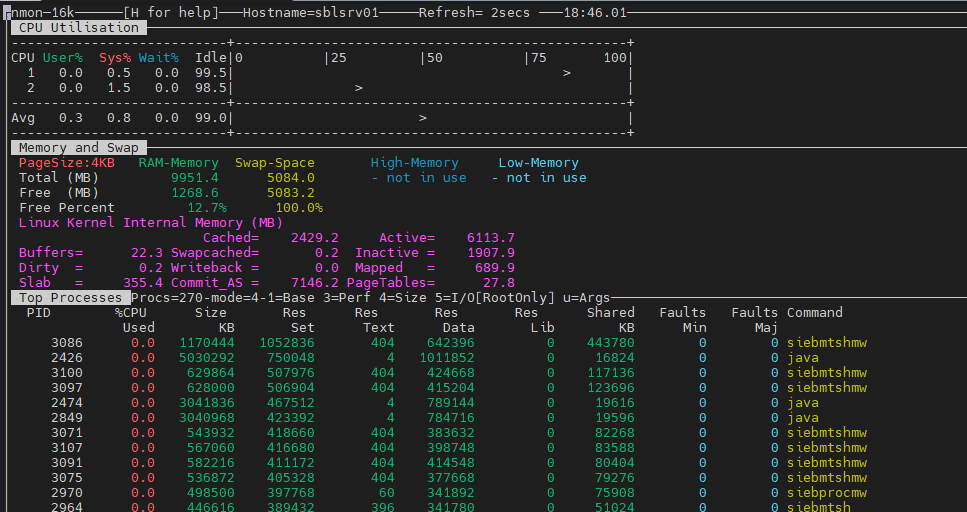The width and height of the screenshot is (967, 512).
Task: Click the 'Low-Memory' heading
Action: pos(538,163)
